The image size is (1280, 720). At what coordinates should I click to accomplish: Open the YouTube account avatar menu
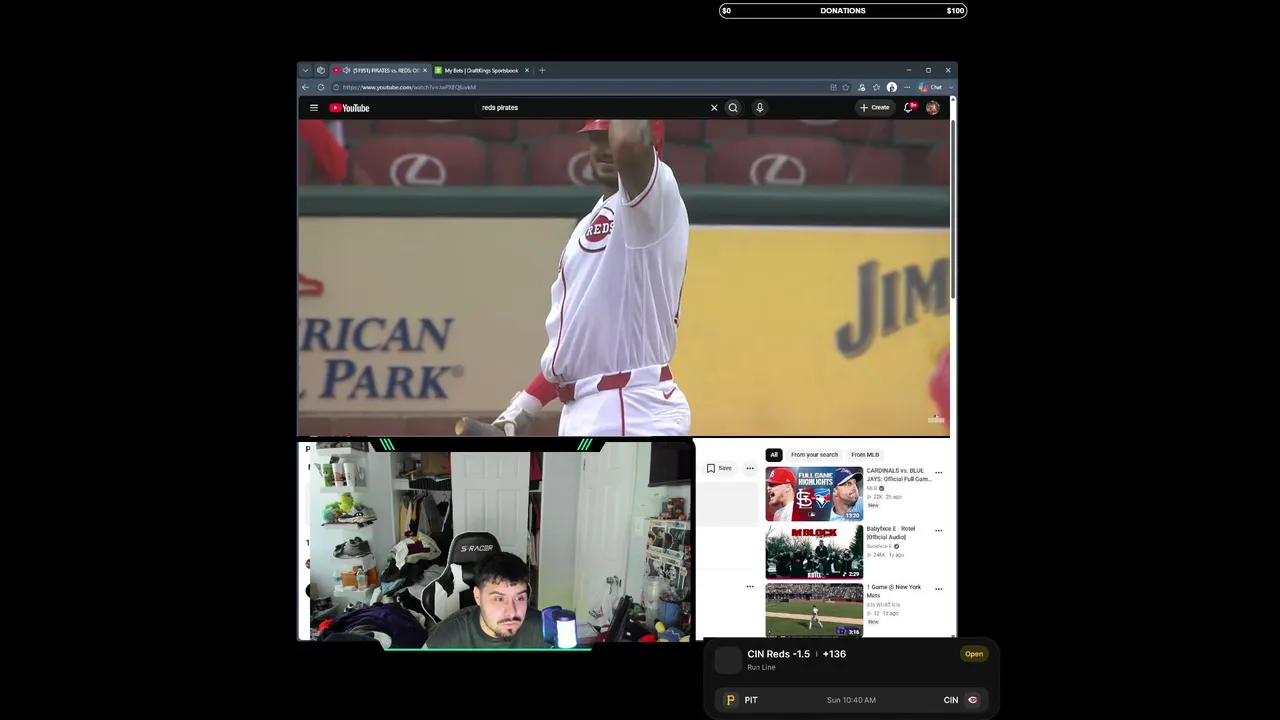932,108
